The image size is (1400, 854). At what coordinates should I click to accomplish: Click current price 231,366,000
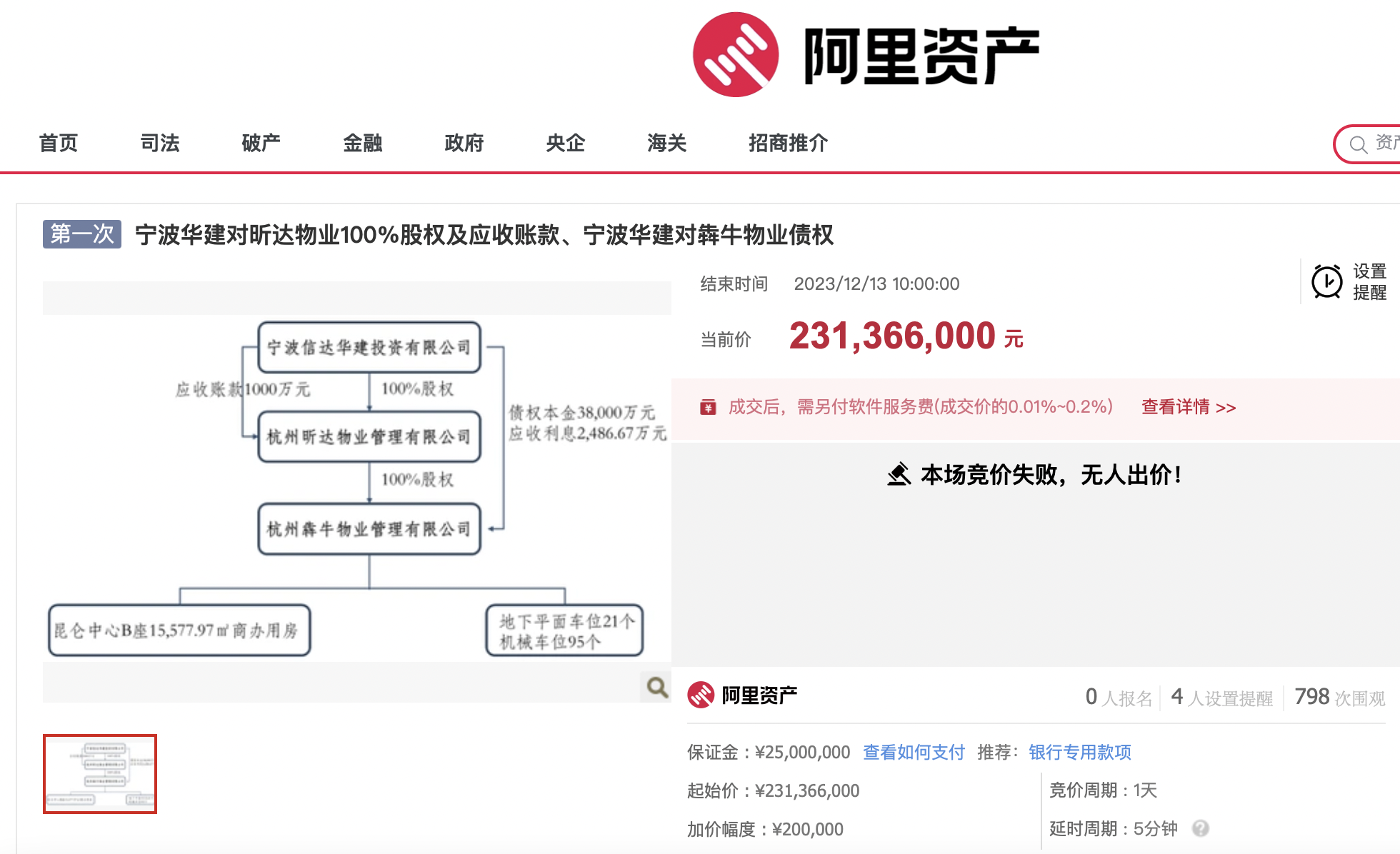click(892, 336)
